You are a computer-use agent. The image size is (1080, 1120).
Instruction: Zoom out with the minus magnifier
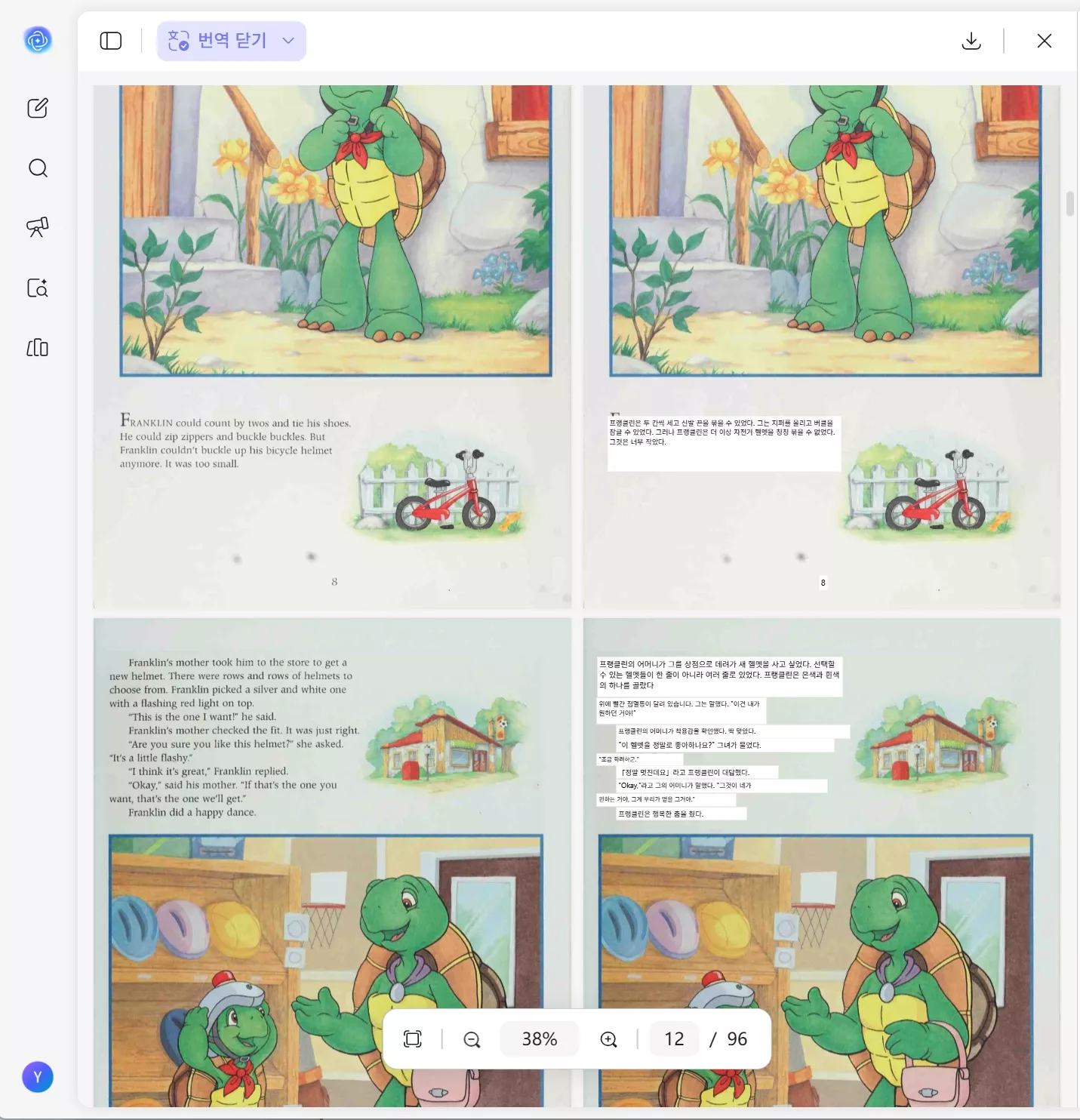[x=472, y=1039]
